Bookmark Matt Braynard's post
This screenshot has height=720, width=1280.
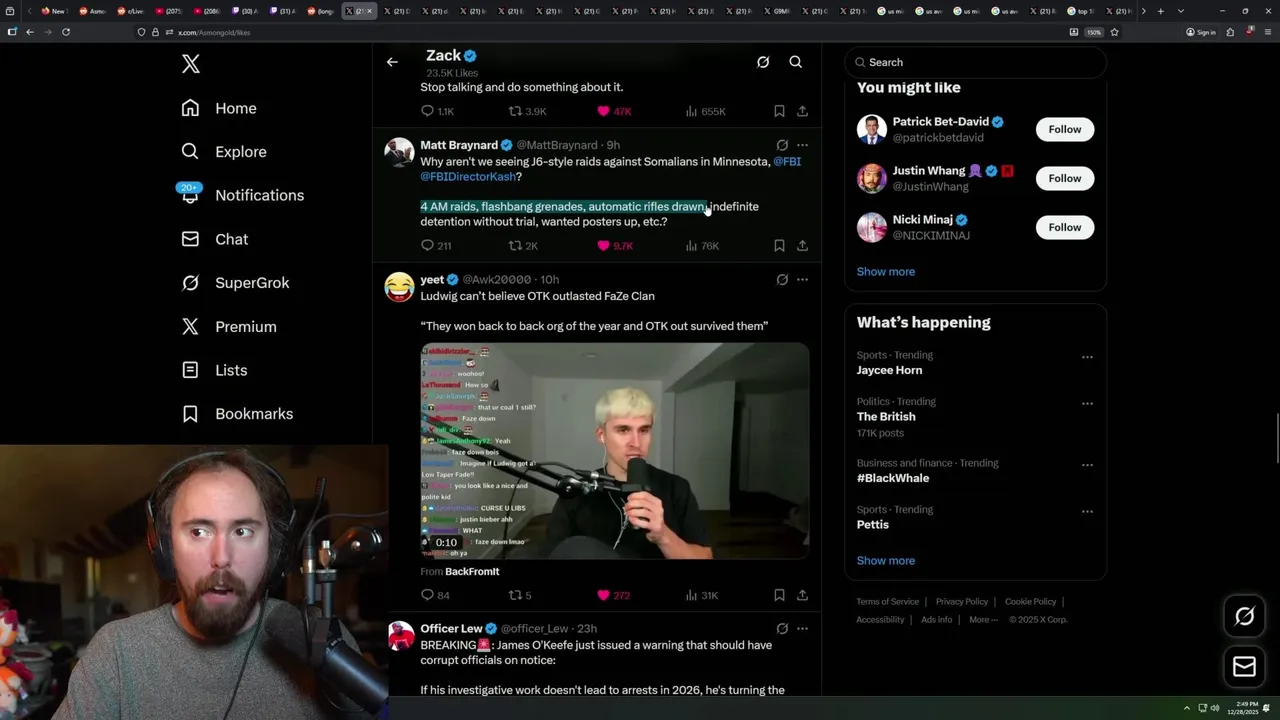[779, 245]
